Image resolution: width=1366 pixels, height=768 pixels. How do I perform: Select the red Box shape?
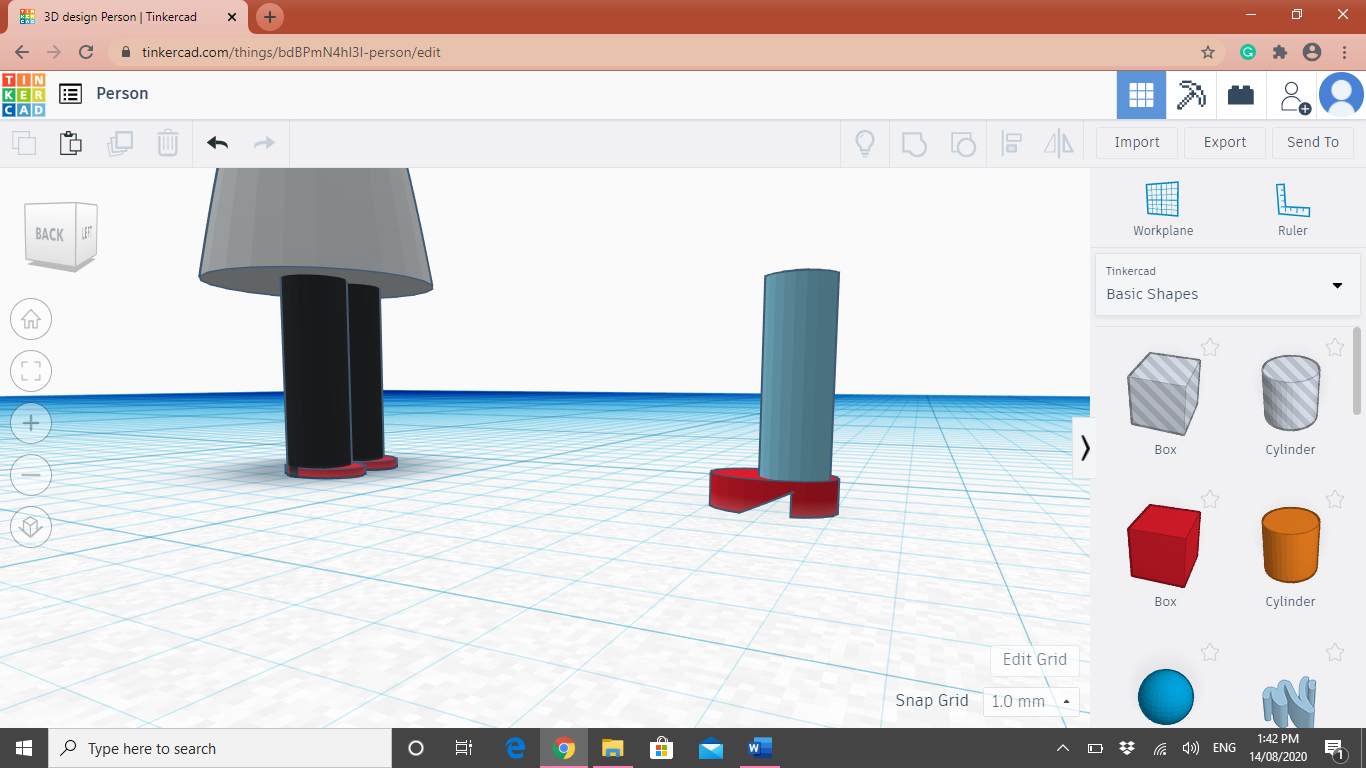[x=1164, y=546]
